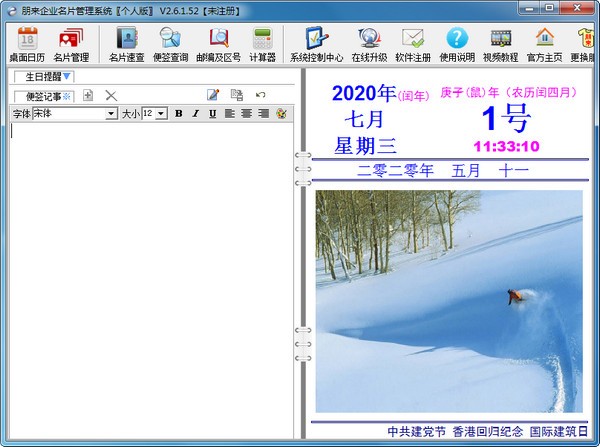
Task: Maximize the application window
Action: point(549,8)
